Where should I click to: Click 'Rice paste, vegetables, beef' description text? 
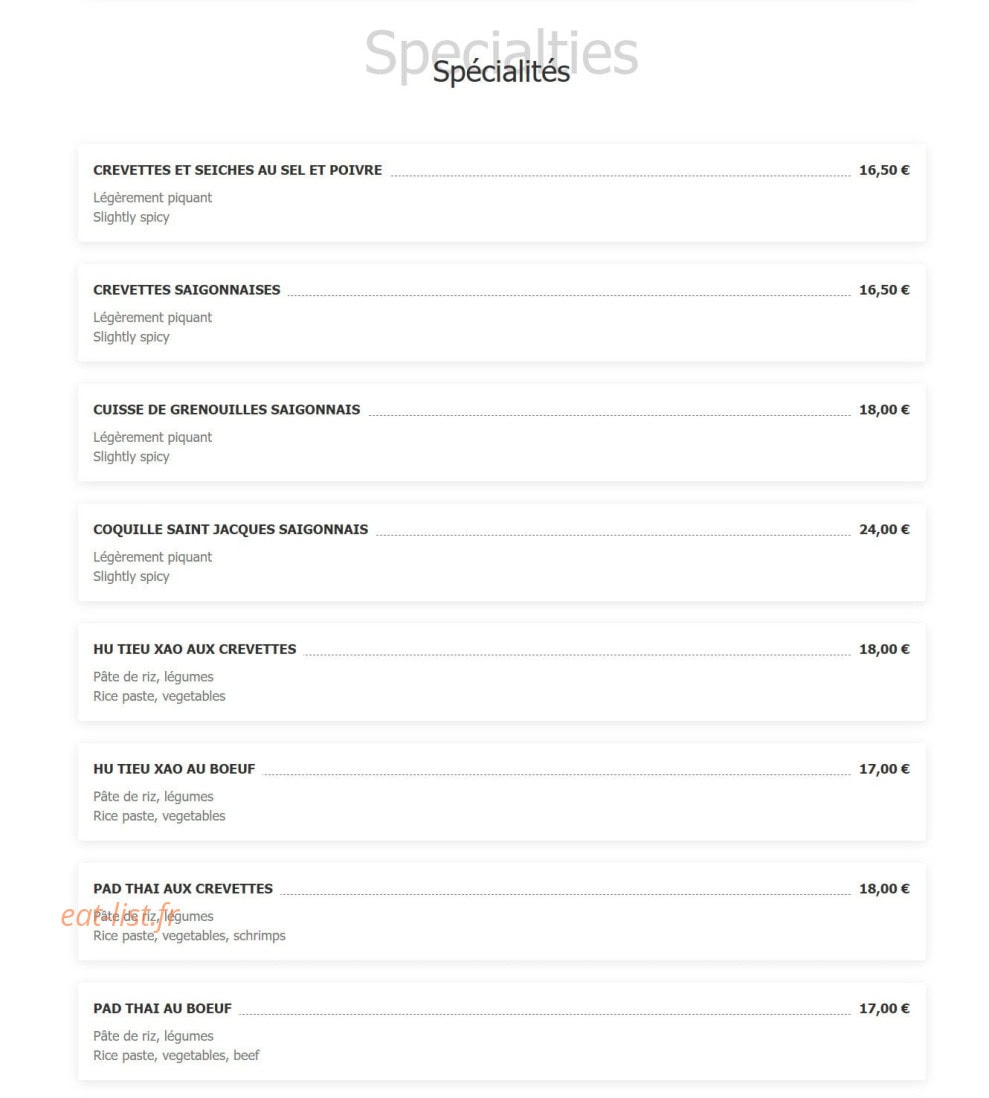point(176,1055)
